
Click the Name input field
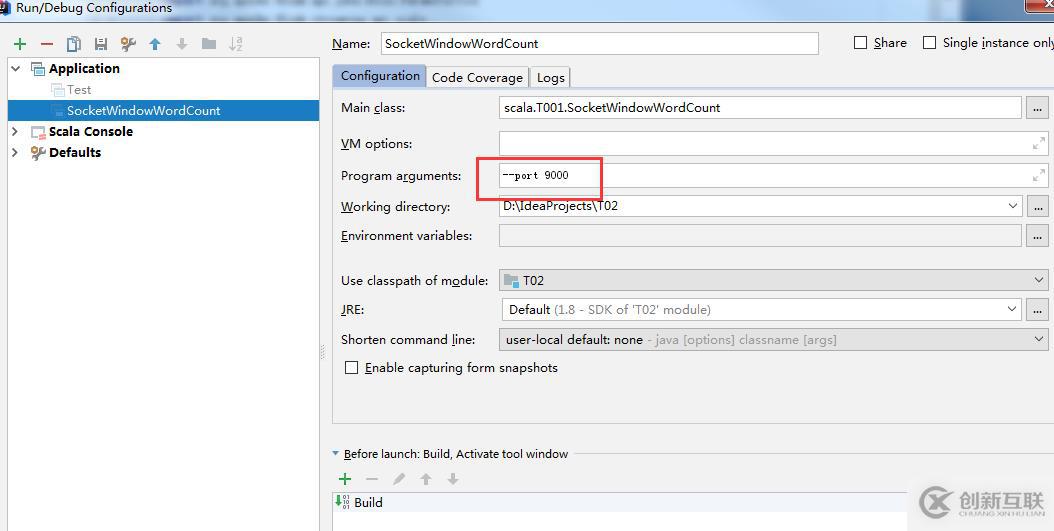[600, 44]
